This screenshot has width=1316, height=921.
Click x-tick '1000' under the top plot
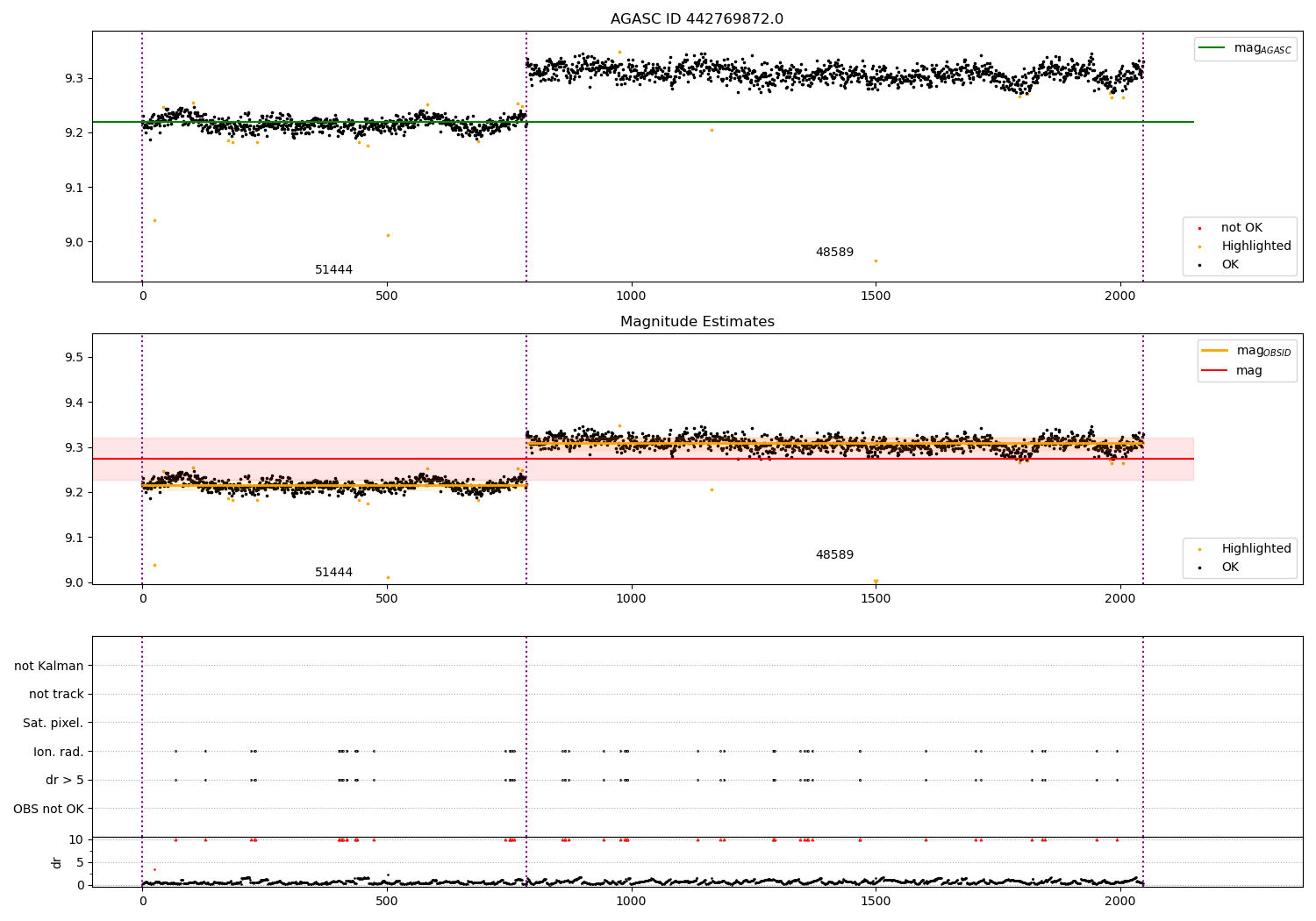tap(631, 296)
